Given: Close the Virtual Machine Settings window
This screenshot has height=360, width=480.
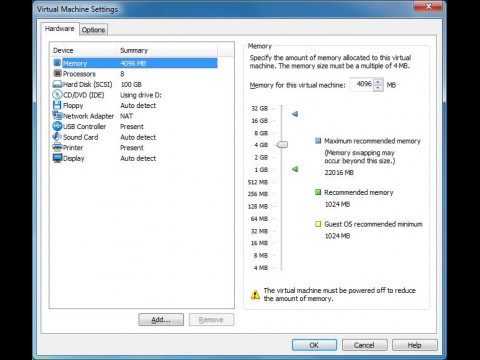Looking at the screenshot, I should (429, 6).
